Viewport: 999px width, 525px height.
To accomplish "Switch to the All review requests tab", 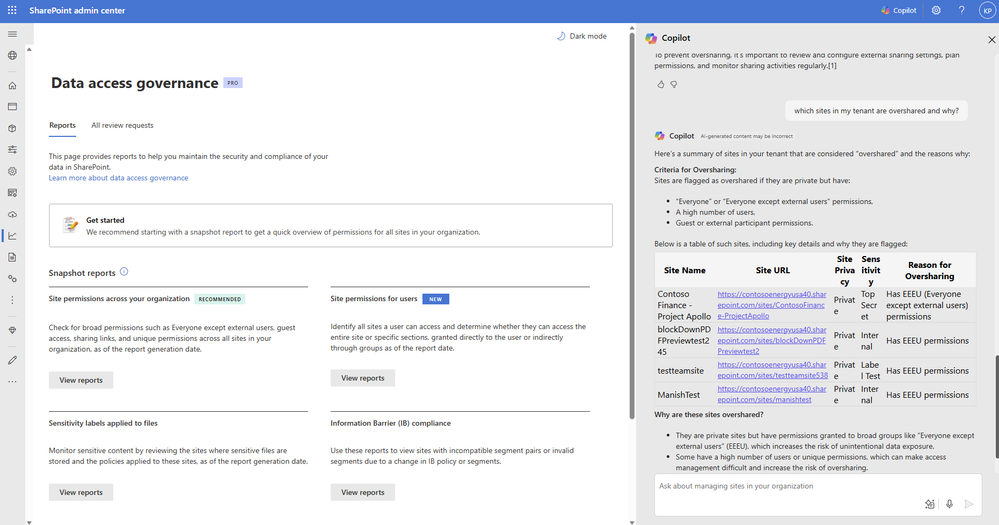I will click(x=122, y=126).
